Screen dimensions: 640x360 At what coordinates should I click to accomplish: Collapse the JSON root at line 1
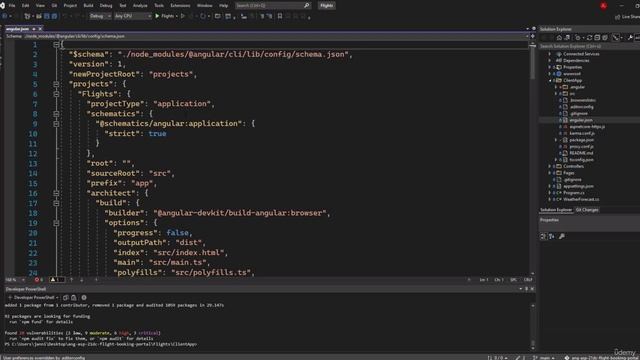tap(56, 44)
